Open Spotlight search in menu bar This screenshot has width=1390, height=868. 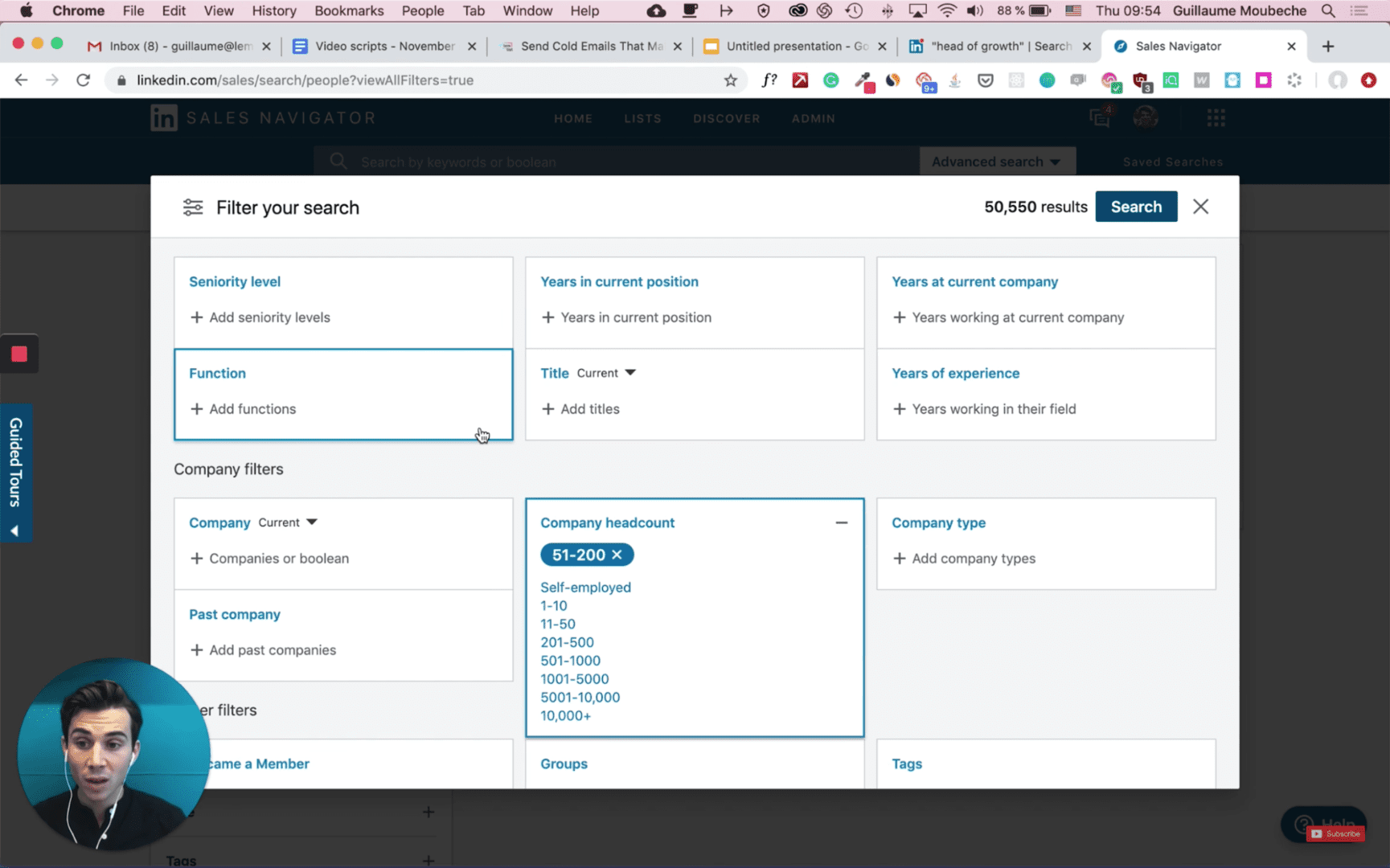coord(1328,10)
